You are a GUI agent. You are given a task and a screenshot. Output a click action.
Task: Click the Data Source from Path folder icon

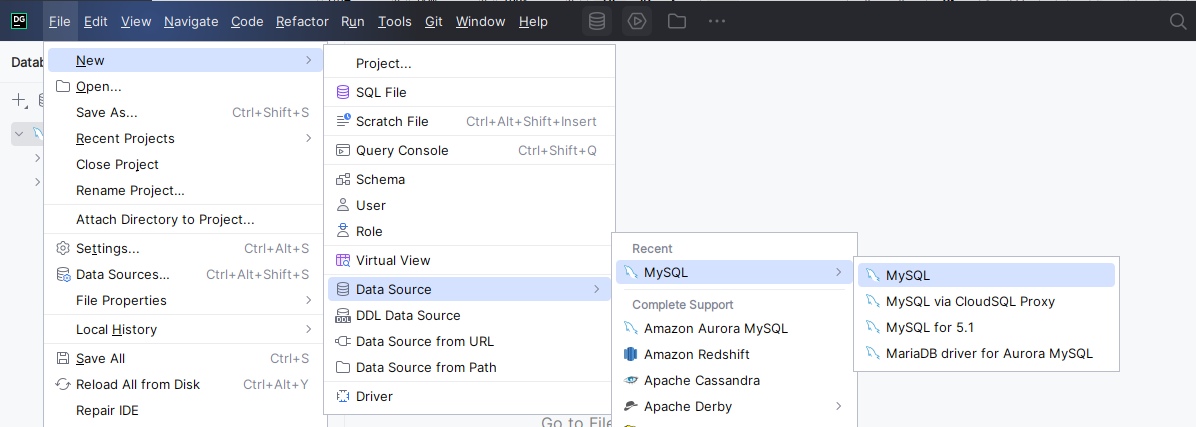point(343,368)
